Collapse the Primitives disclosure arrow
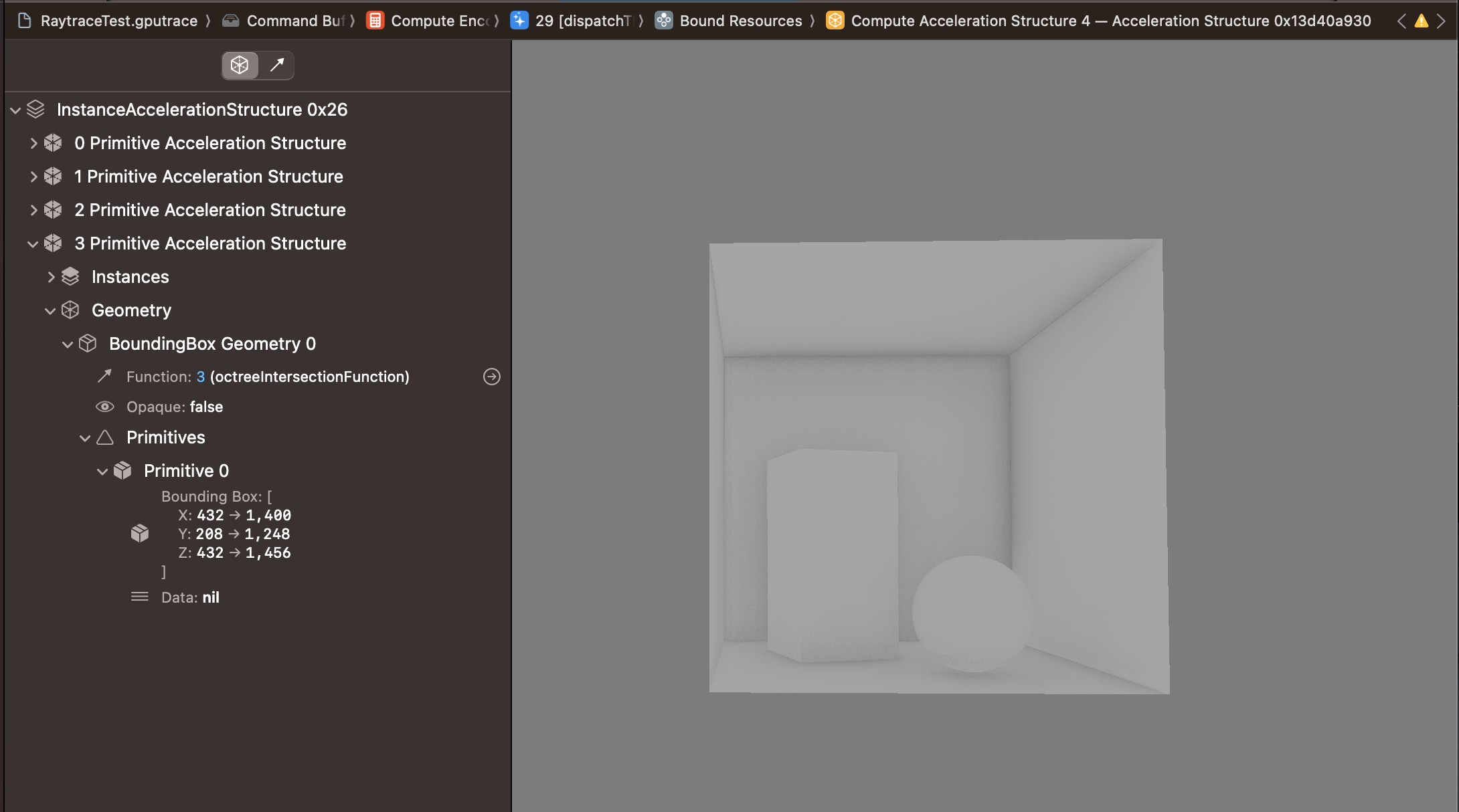1459x812 pixels. 85,437
